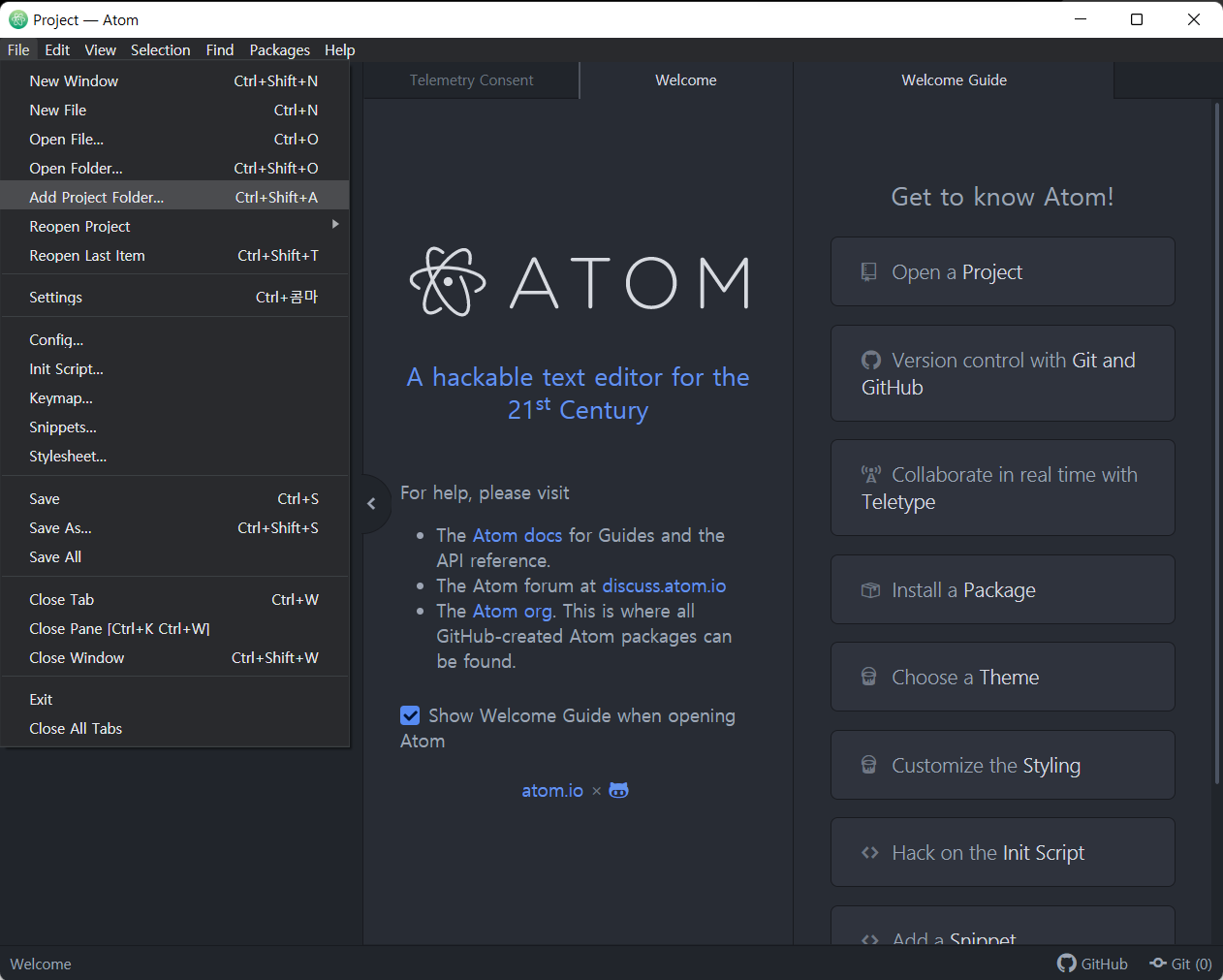Open the View menu
The width and height of the screenshot is (1223, 980).
[100, 49]
